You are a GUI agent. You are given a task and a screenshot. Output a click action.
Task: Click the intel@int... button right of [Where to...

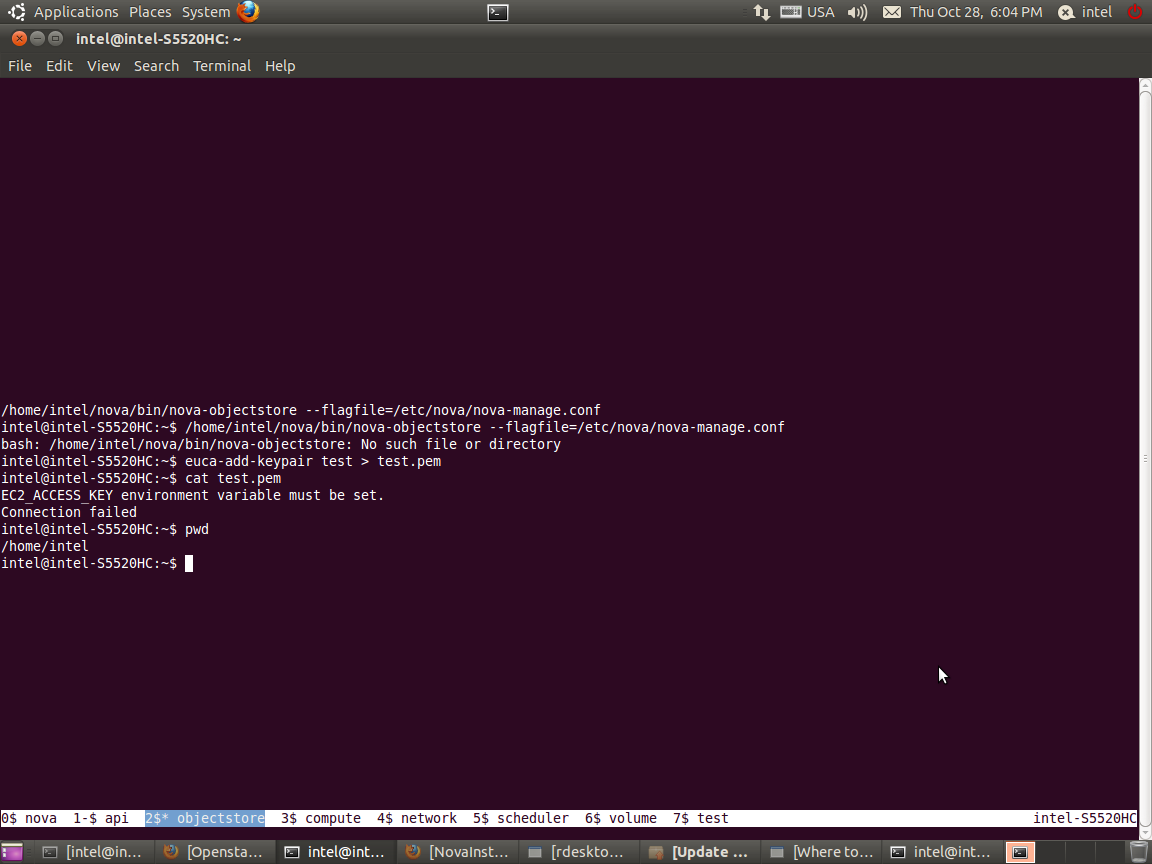(x=941, y=852)
